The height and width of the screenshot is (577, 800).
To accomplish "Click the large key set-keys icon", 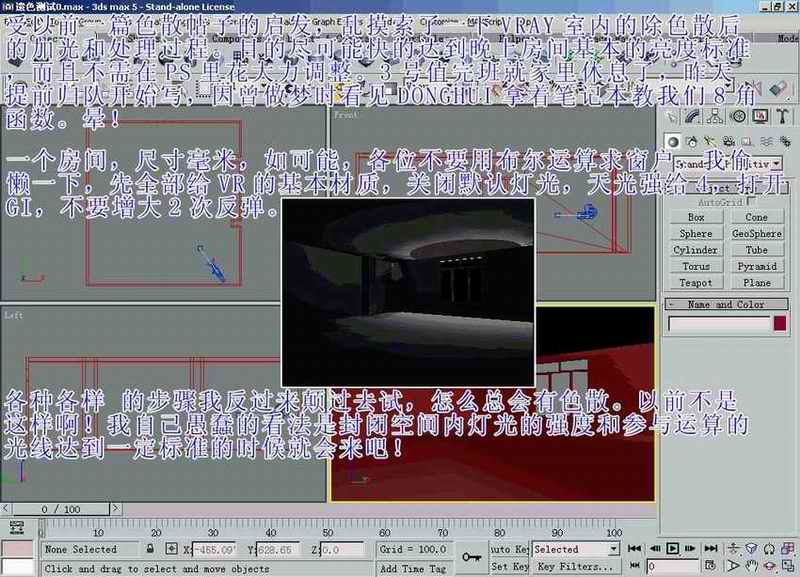I will [x=471, y=557].
